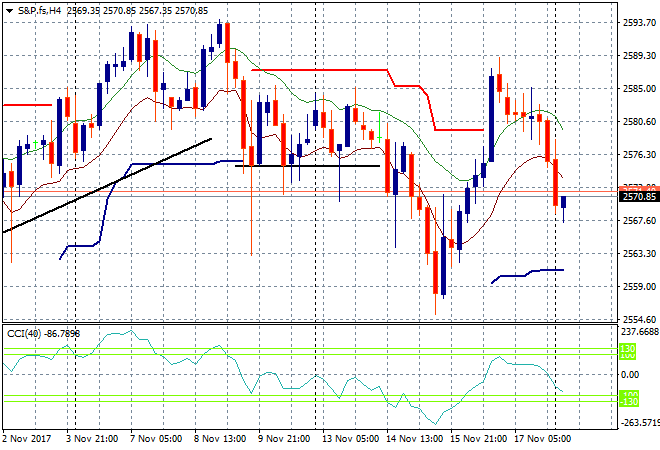The image size is (660, 450).
Task: Click the 237.6688 CCI scale maximum
Action: click(639, 332)
